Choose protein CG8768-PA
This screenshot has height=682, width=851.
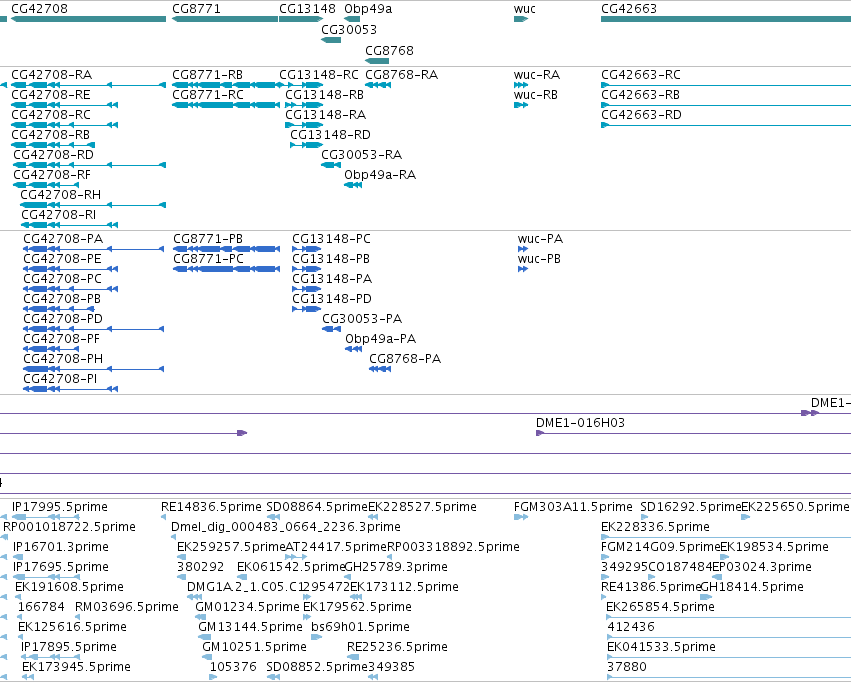point(405,359)
